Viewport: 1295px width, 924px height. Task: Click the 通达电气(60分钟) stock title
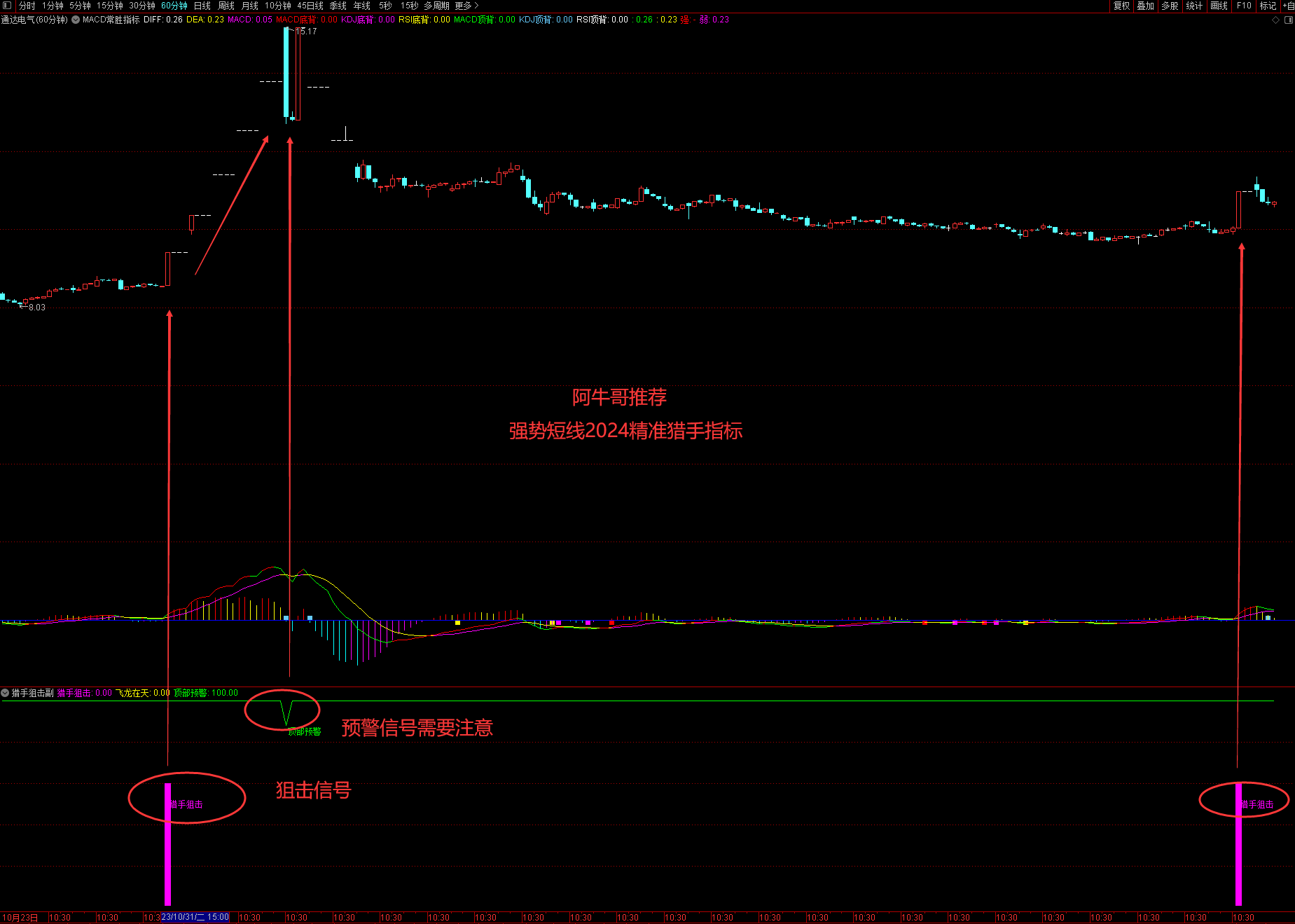point(34,20)
